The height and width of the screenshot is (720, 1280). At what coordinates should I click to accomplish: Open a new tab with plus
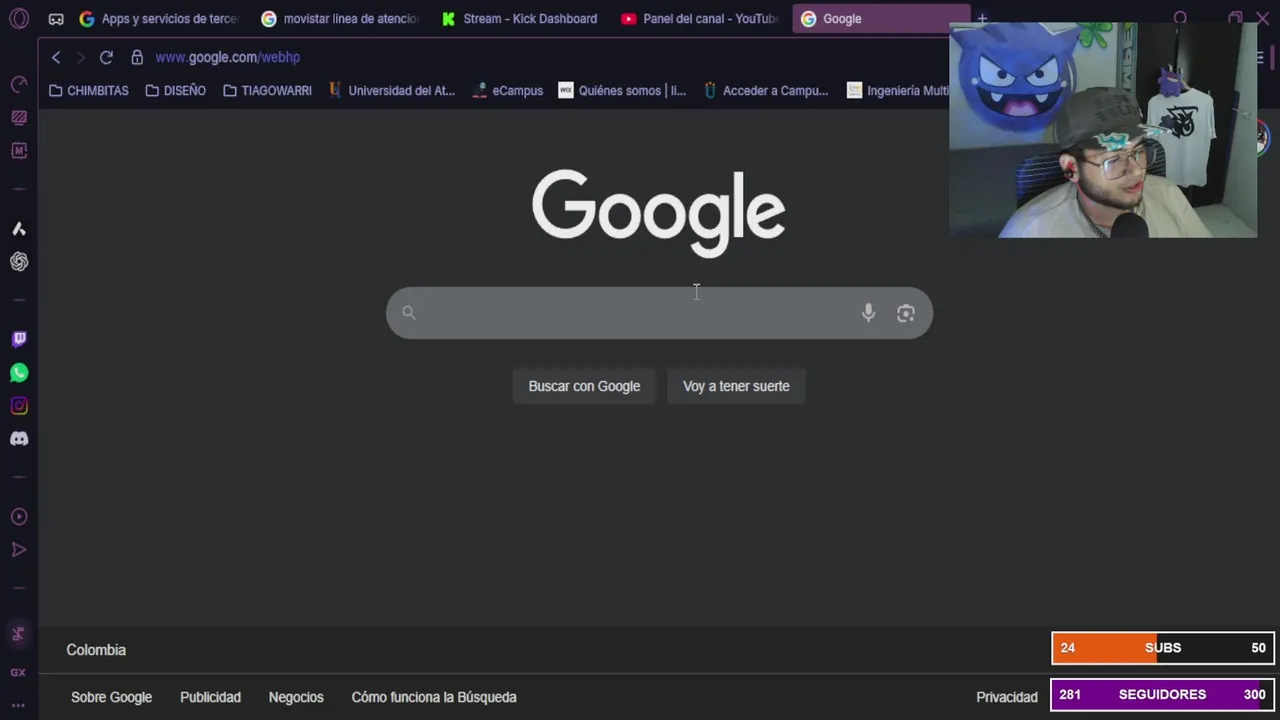tap(982, 18)
